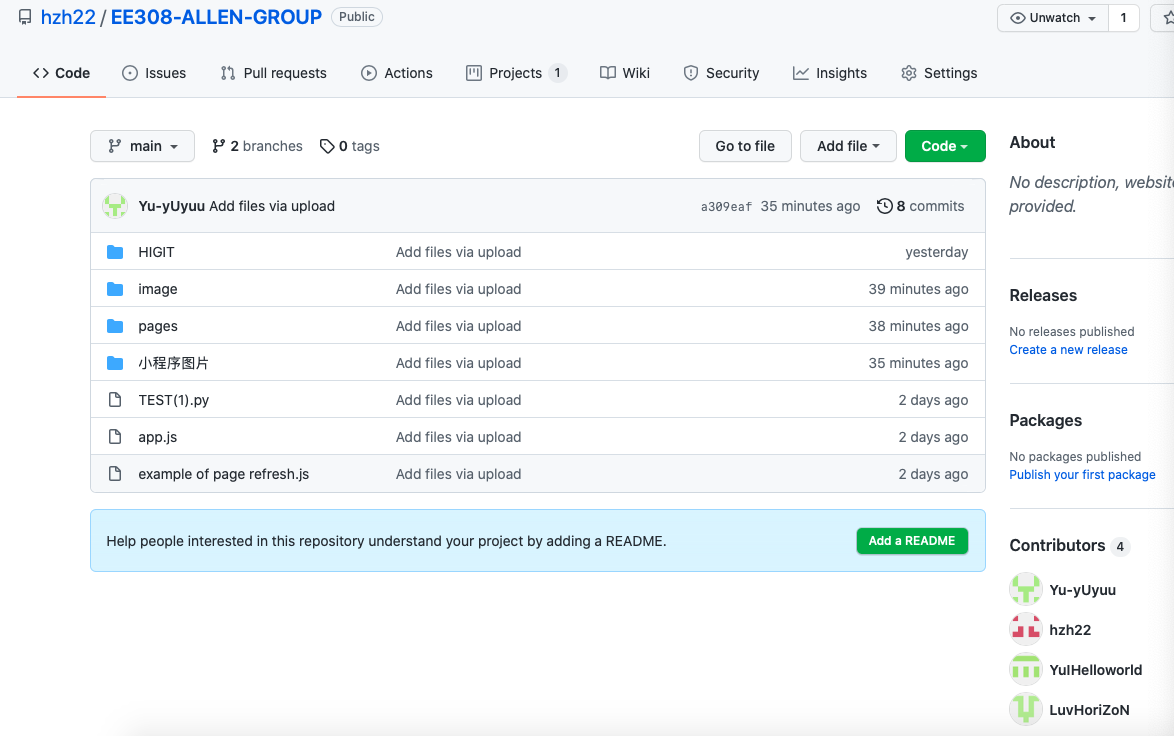
Task: View the 2 branches link
Action: point(258,146)
